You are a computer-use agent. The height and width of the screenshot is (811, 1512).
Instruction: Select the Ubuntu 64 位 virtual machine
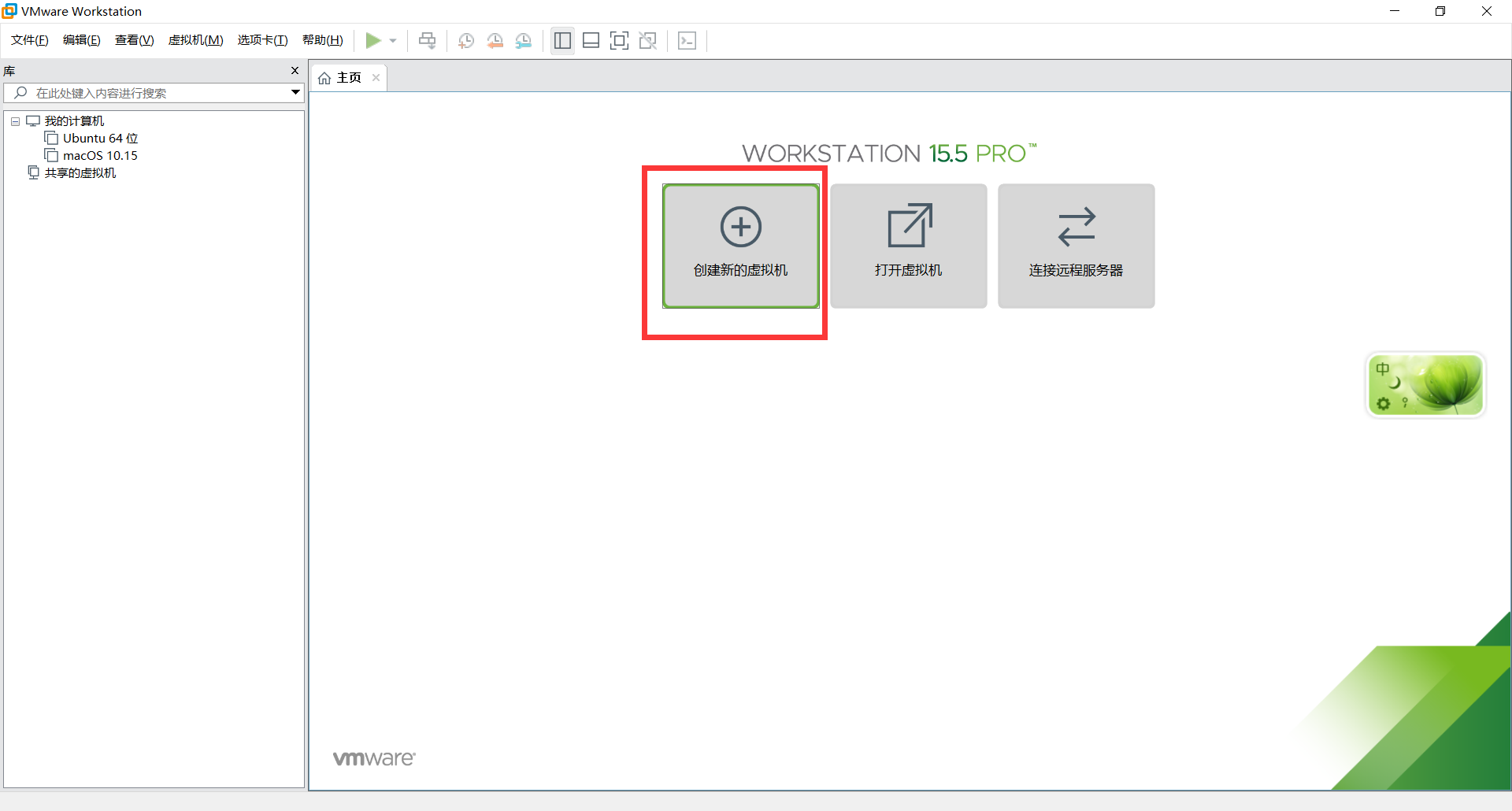coord(100,139)
